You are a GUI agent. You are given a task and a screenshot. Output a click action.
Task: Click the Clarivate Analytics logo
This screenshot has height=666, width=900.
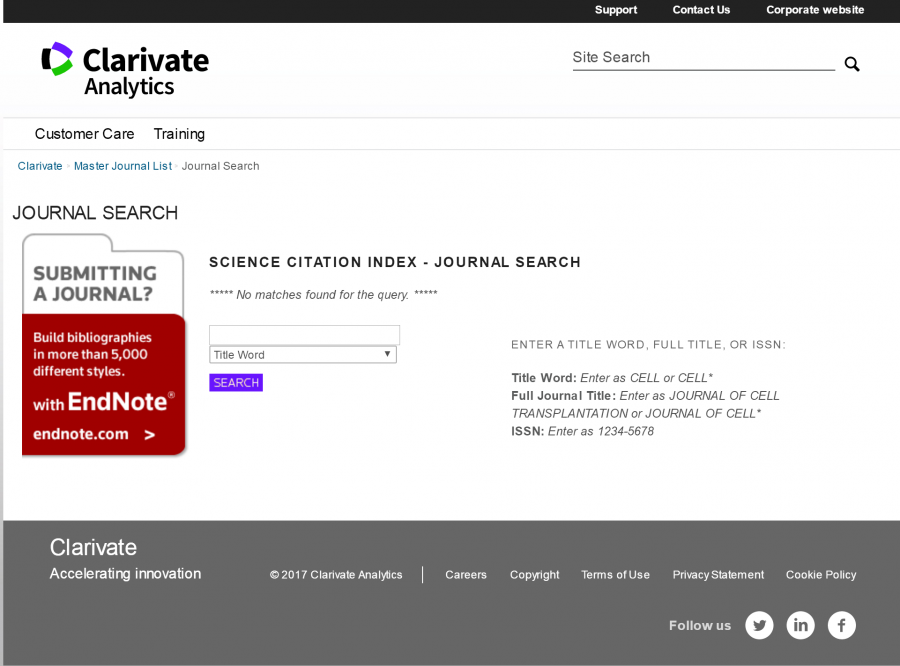coord(125,70)
